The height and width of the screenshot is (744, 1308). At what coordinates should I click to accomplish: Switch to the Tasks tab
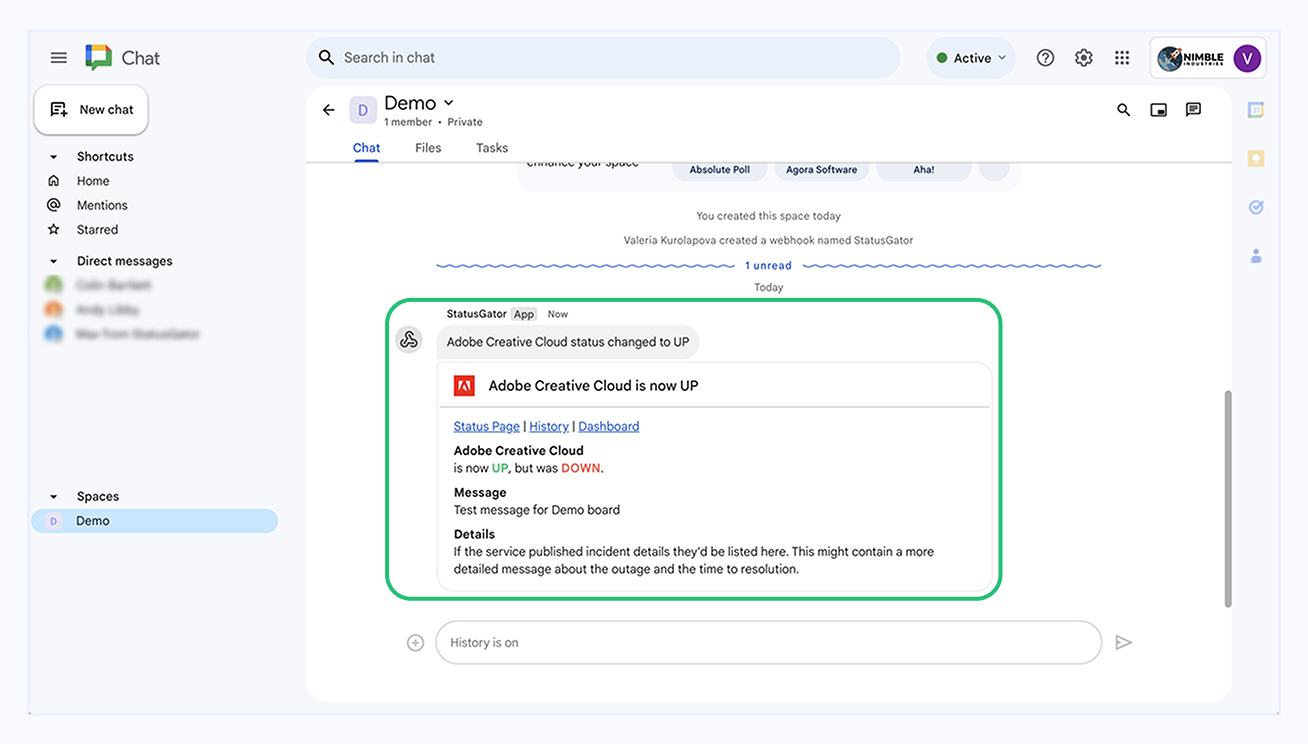coord(491,147)
